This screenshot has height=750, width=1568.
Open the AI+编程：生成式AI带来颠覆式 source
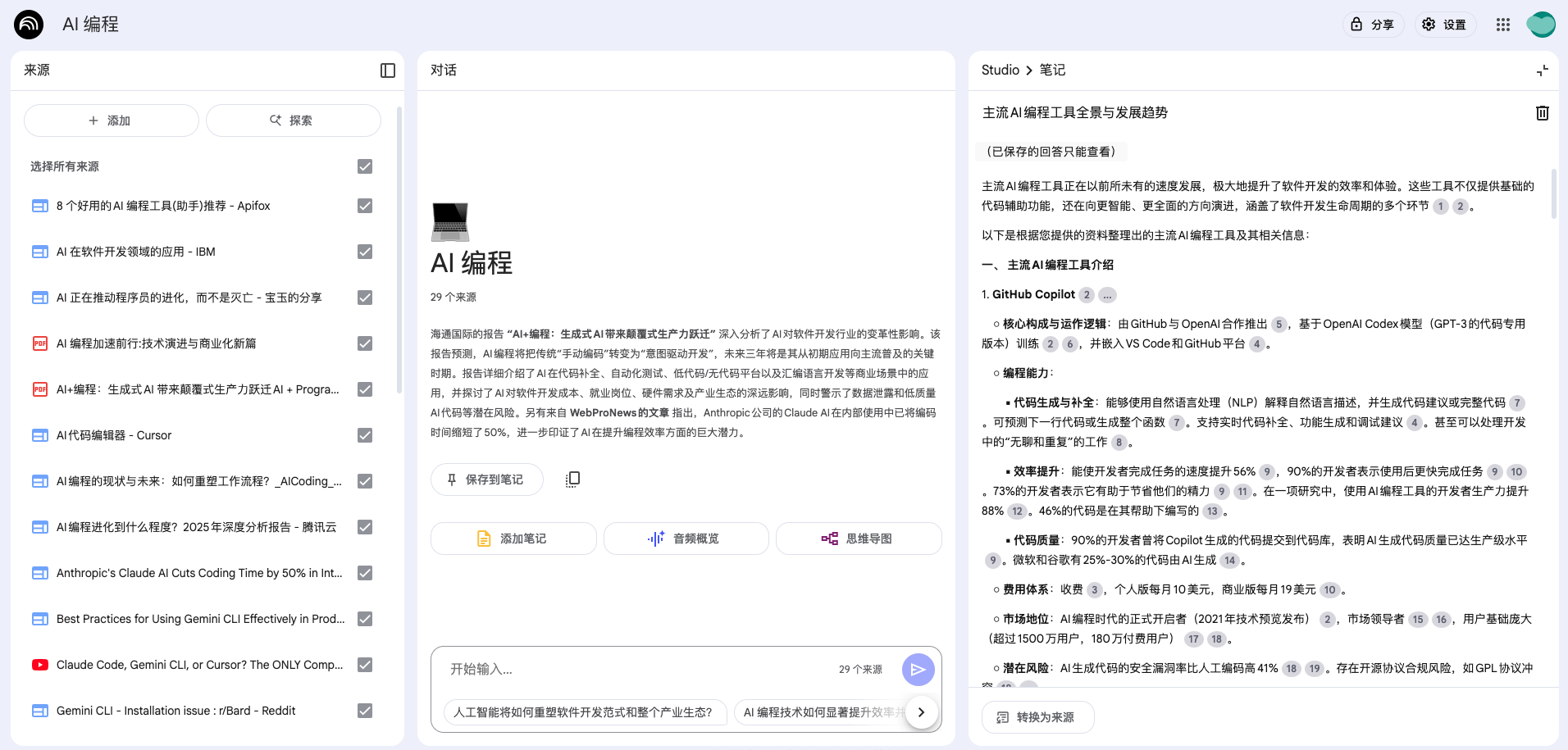198,389
